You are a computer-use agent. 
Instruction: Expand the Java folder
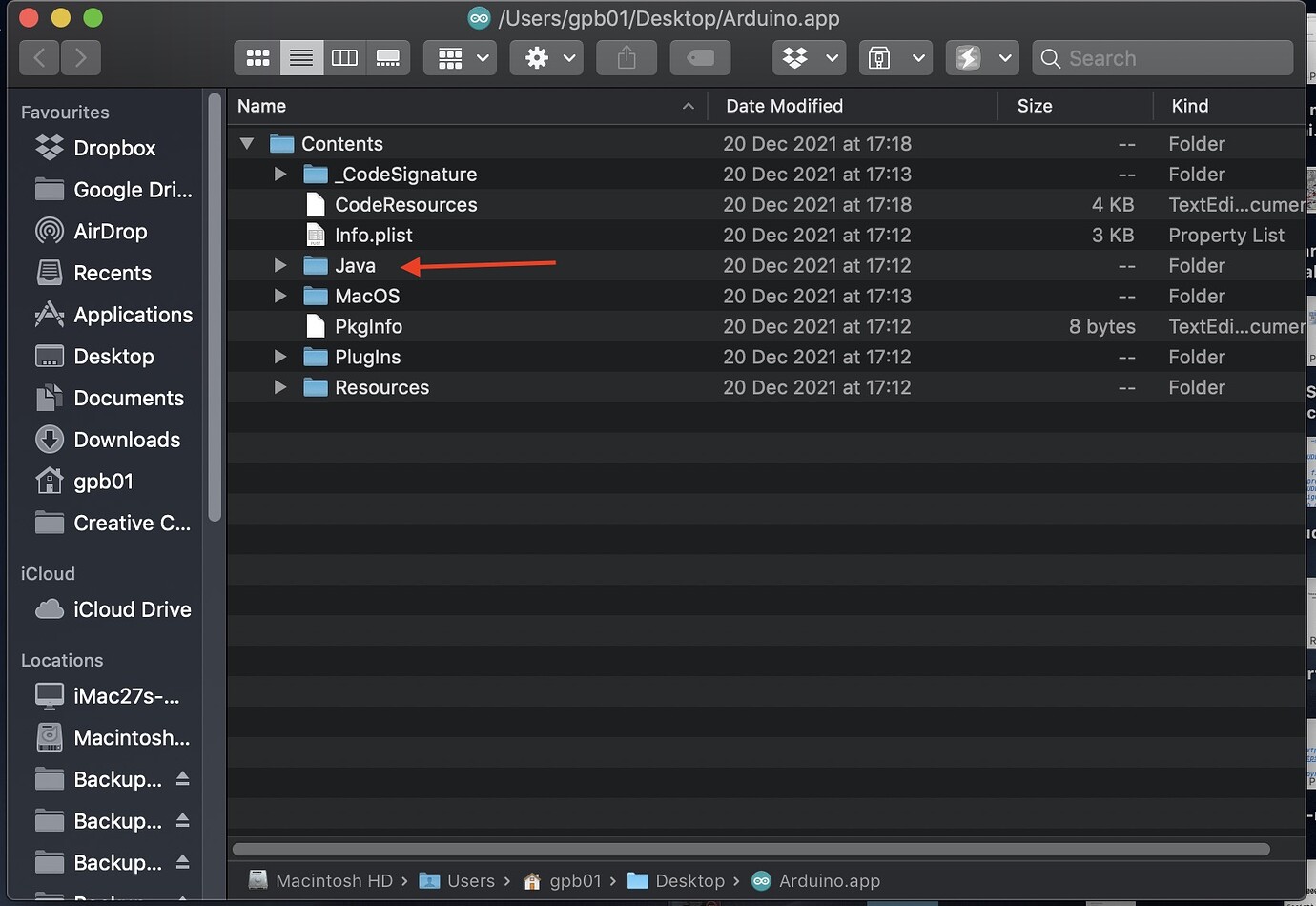(279, 265)
